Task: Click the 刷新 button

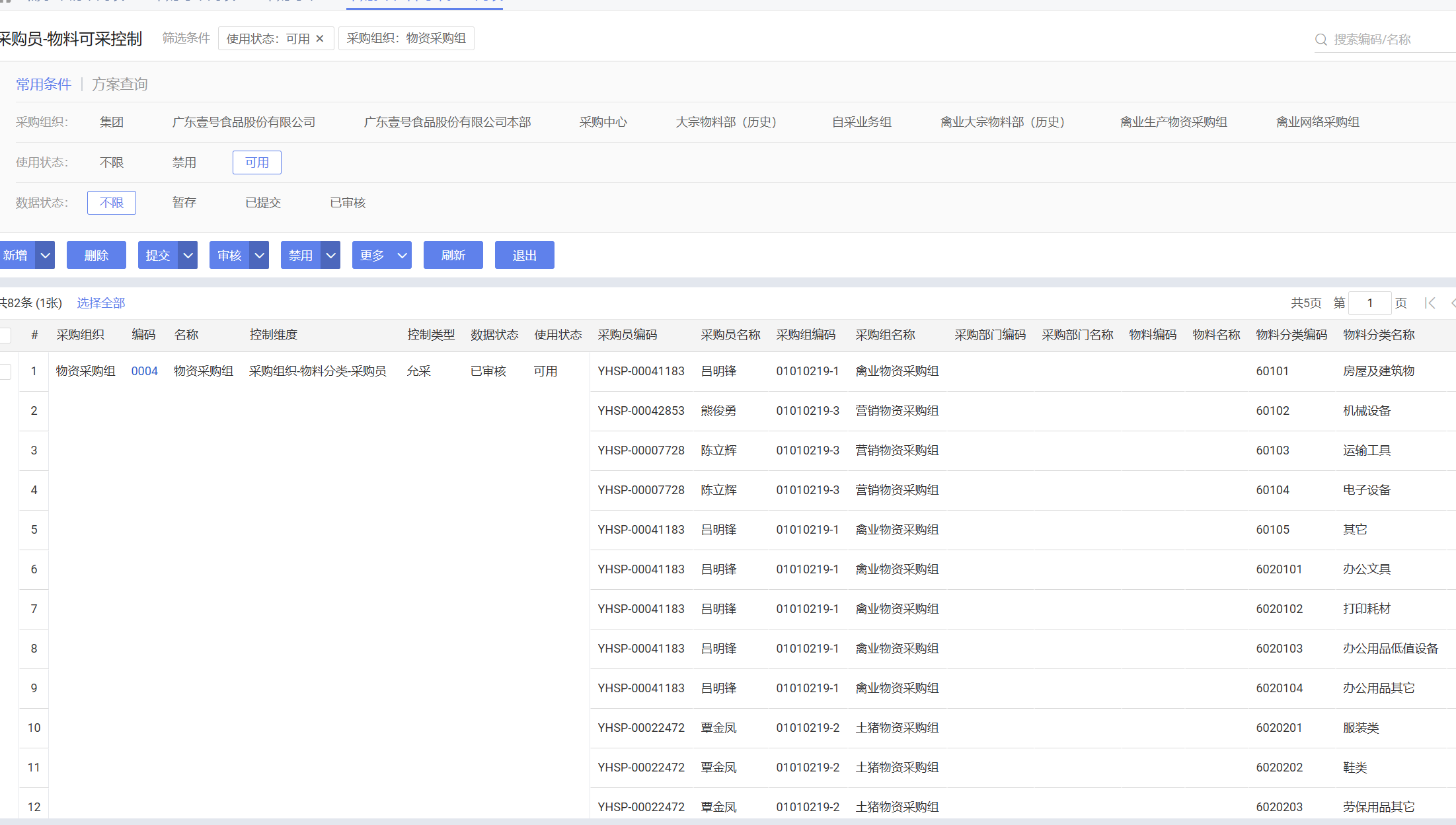Action: pos(453,256)
